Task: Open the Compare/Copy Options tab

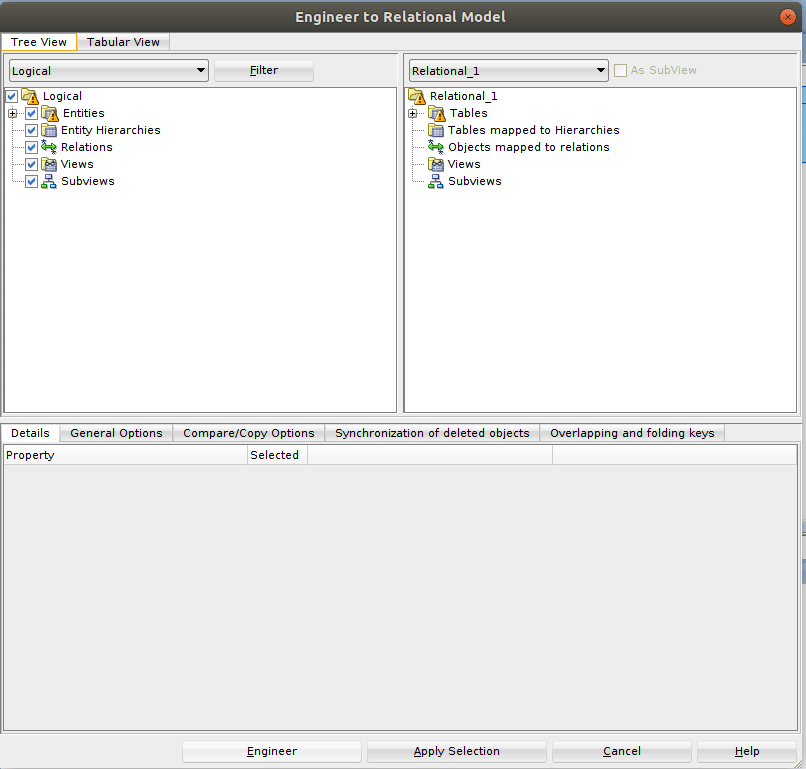Action: 249,433
